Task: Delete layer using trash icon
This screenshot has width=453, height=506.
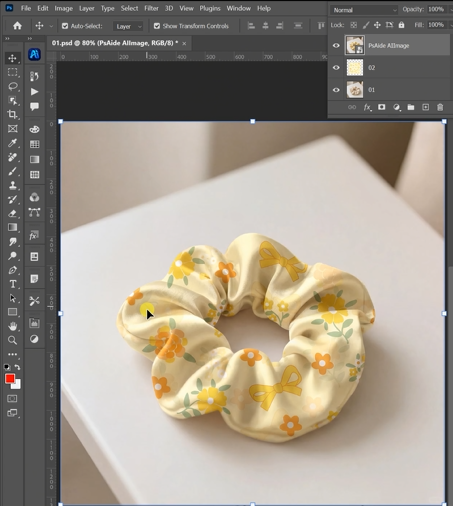Action: (440, 107)
